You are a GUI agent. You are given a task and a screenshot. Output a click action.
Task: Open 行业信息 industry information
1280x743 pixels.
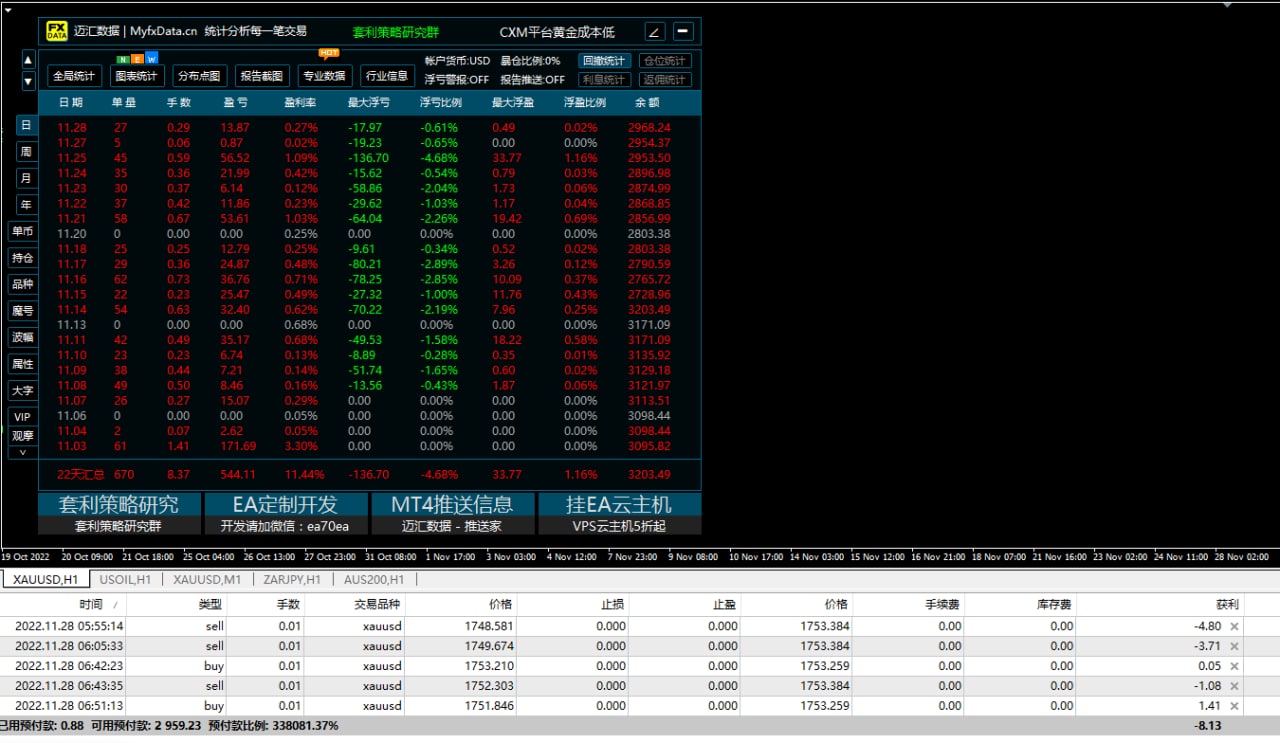[x=387, y=76]
